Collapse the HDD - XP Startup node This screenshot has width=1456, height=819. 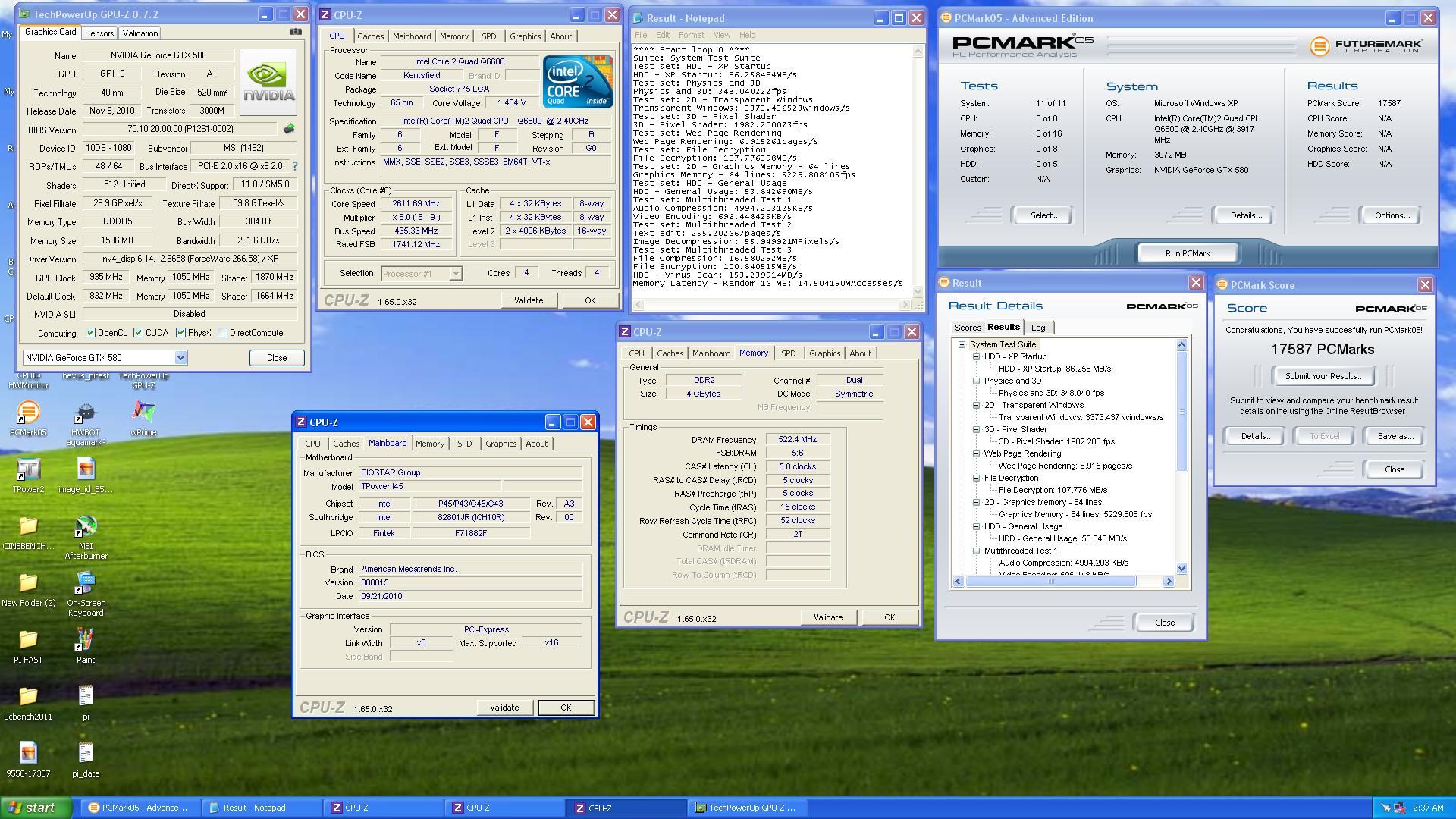pos(977,356)
